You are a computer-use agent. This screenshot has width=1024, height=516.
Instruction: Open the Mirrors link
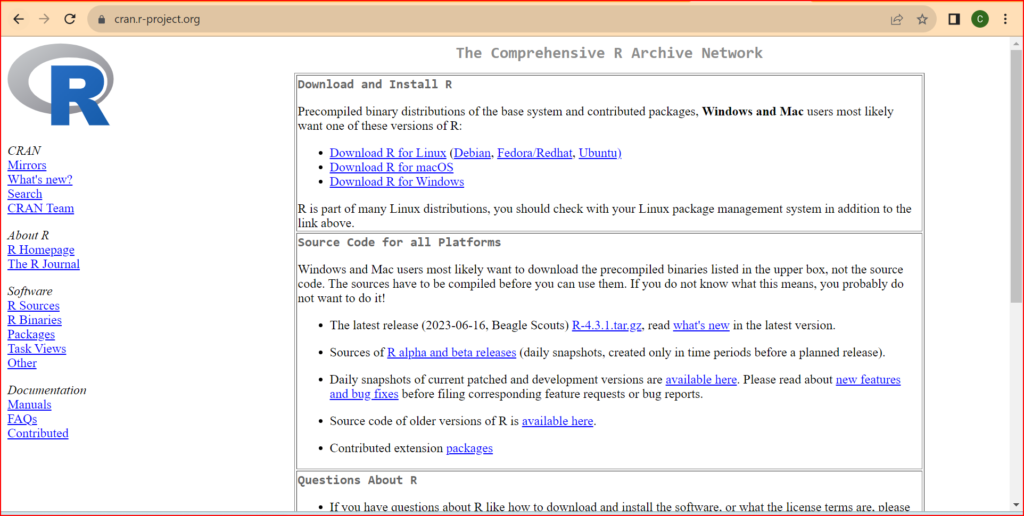27,165
